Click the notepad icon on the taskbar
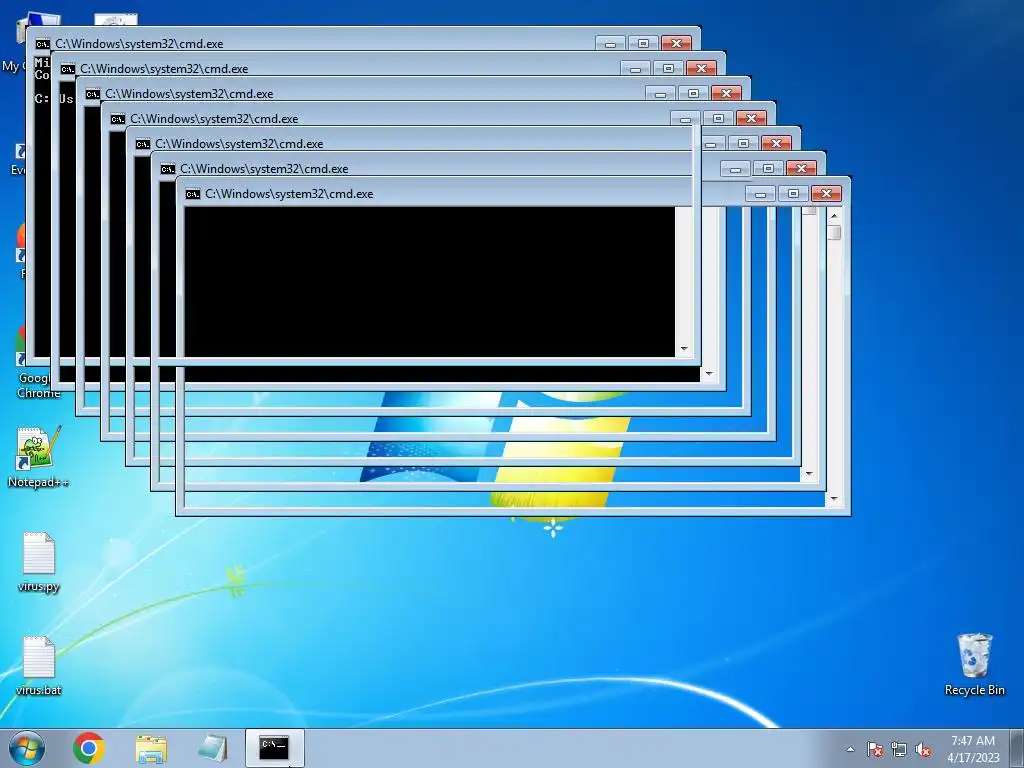The image size is (1024, 768). [x=212, y=748]
